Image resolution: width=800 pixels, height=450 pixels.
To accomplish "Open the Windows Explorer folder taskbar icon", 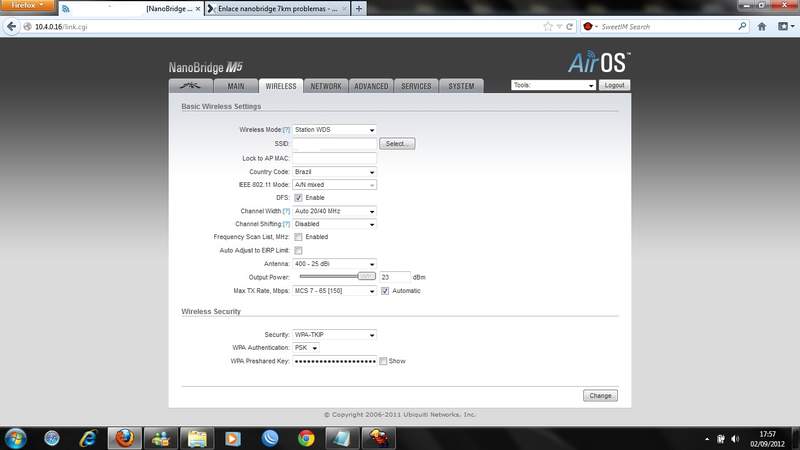I will (197, 438).
